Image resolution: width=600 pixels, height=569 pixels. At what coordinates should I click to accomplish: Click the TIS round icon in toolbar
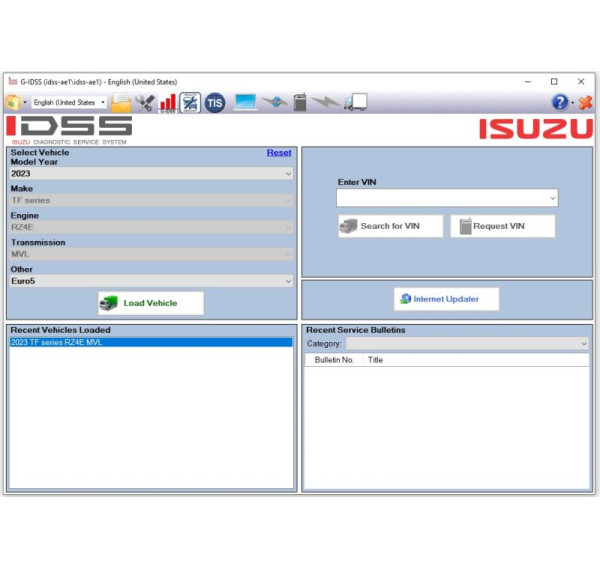[214, 102]
